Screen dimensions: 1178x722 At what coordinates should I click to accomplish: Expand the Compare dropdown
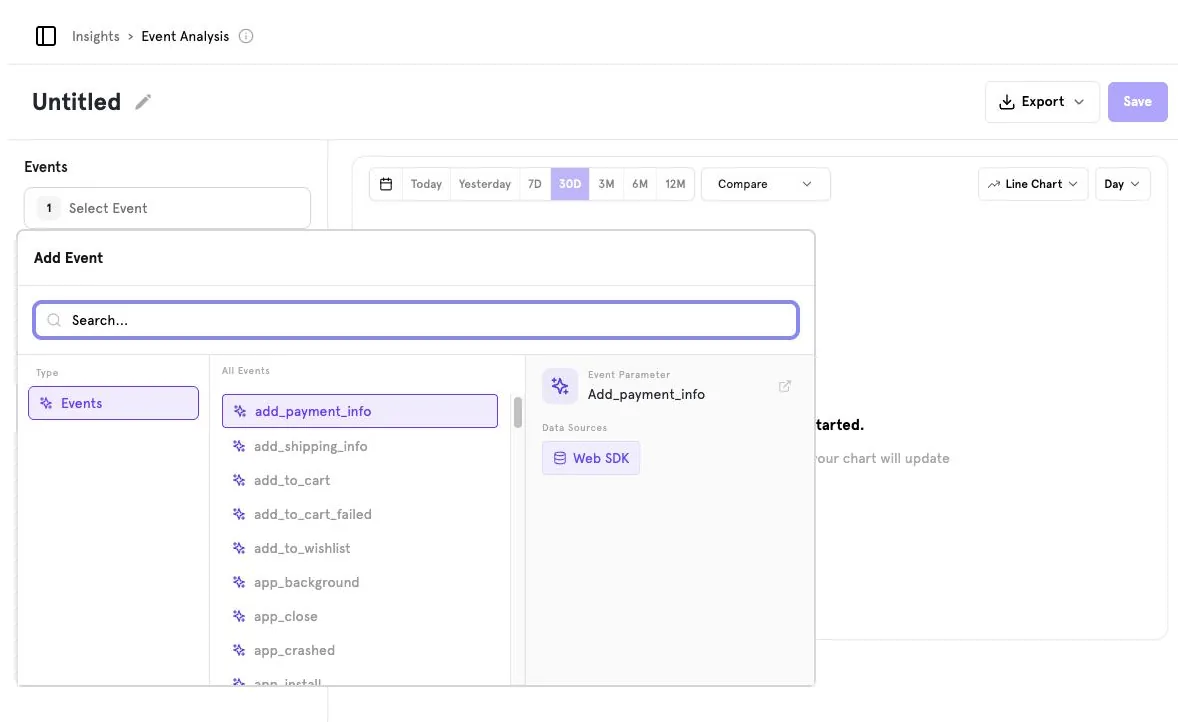coord(766,184)
